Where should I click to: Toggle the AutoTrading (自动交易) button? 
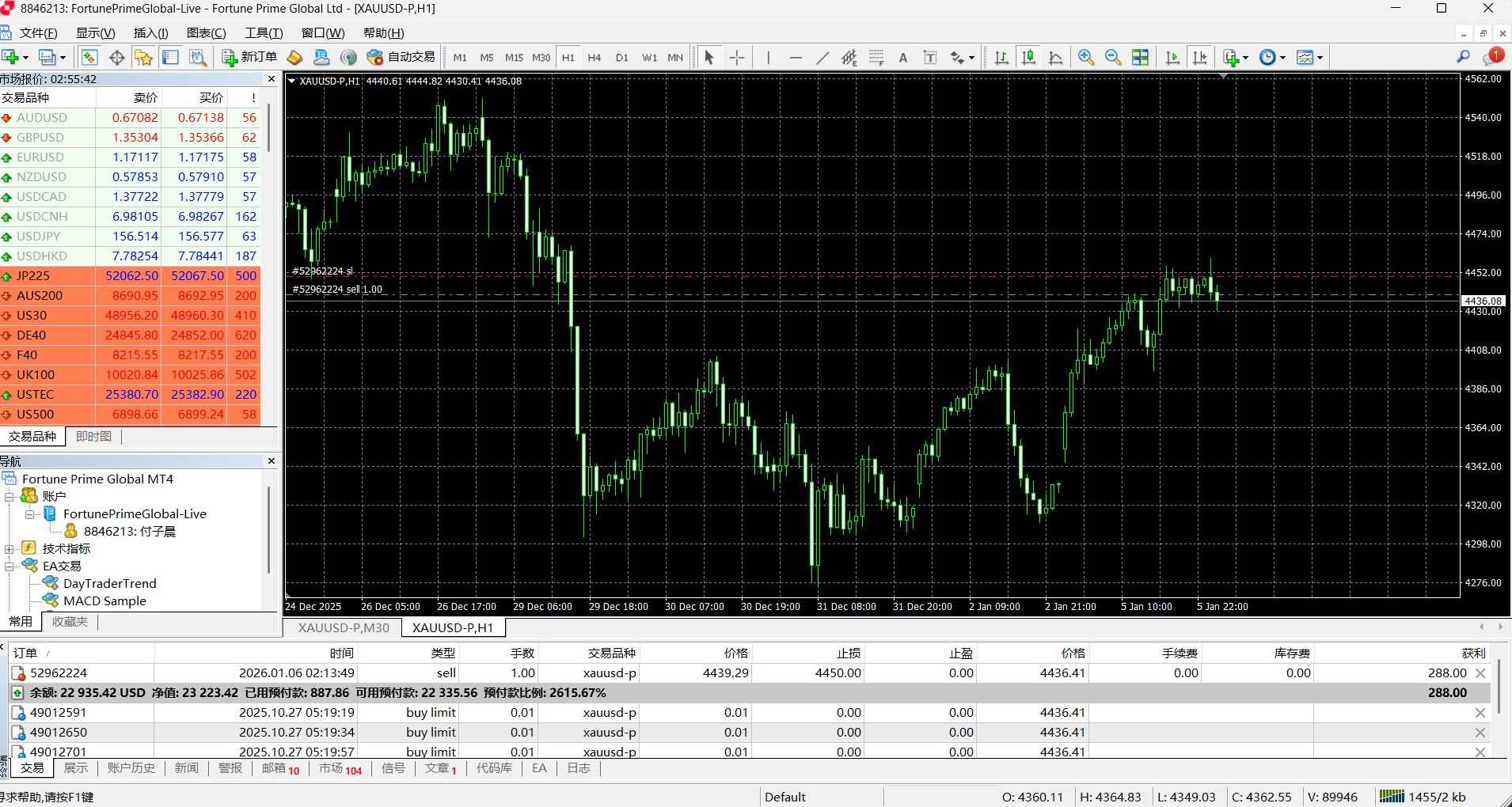[x=401, y=57]
